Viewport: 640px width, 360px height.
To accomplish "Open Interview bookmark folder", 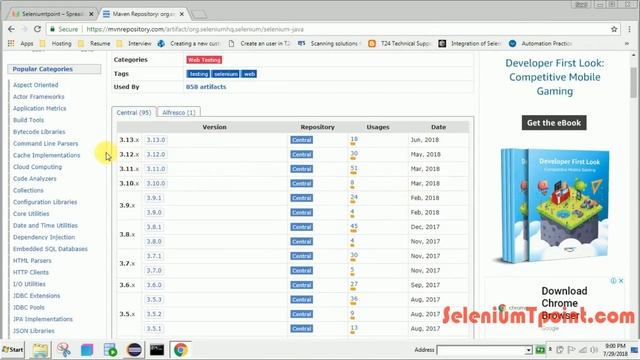I will (134, 43).
